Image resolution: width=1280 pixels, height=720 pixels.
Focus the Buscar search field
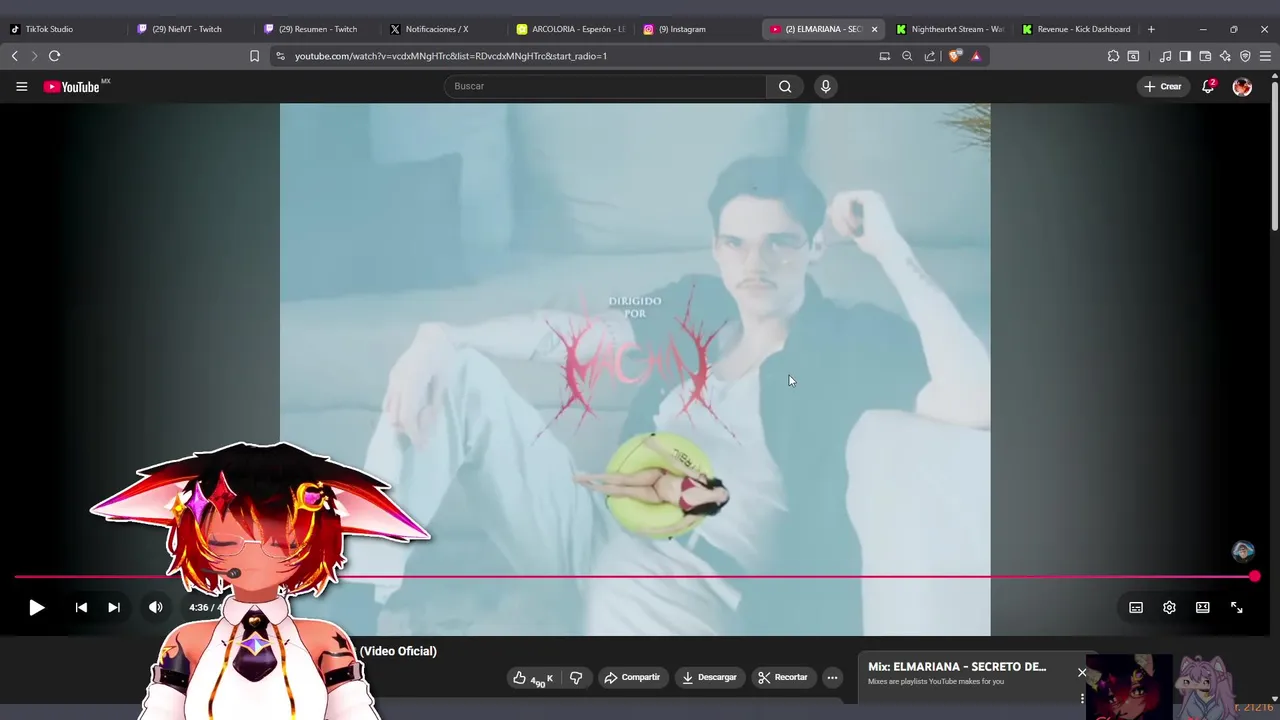click(x=605, y=87)
